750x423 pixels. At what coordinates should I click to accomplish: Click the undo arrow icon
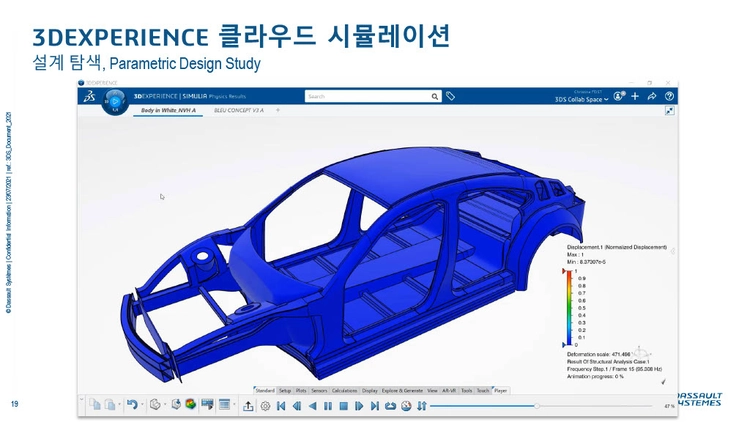pyautogui.click(x=132, y=405)
